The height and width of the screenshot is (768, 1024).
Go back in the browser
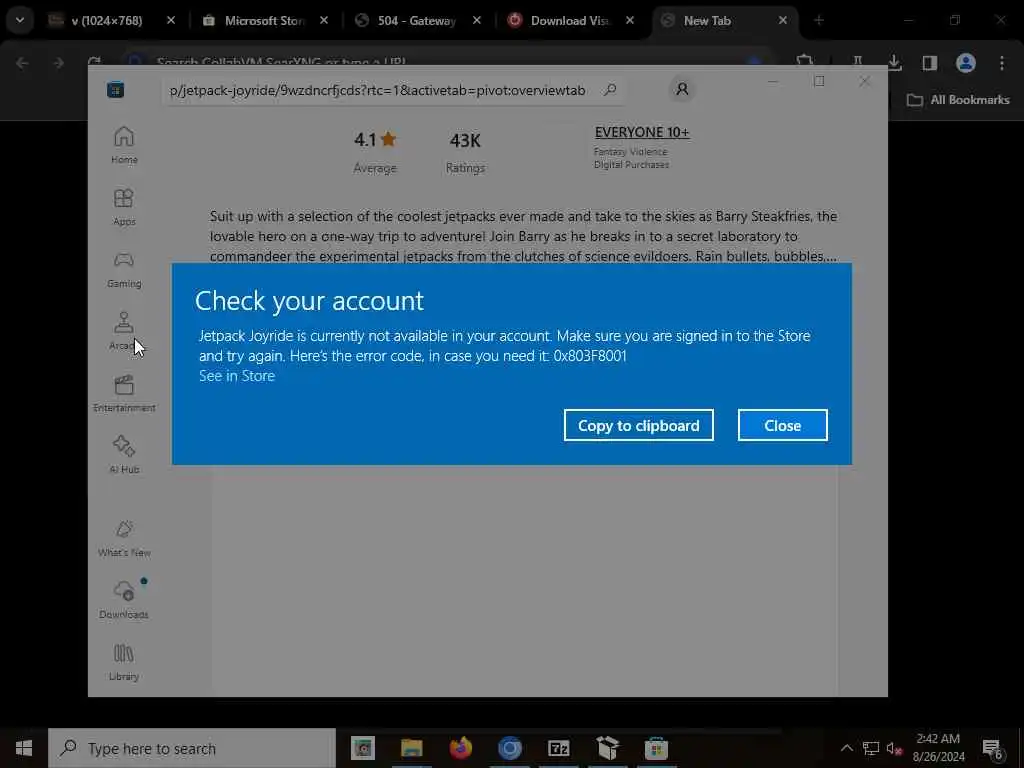22,63
